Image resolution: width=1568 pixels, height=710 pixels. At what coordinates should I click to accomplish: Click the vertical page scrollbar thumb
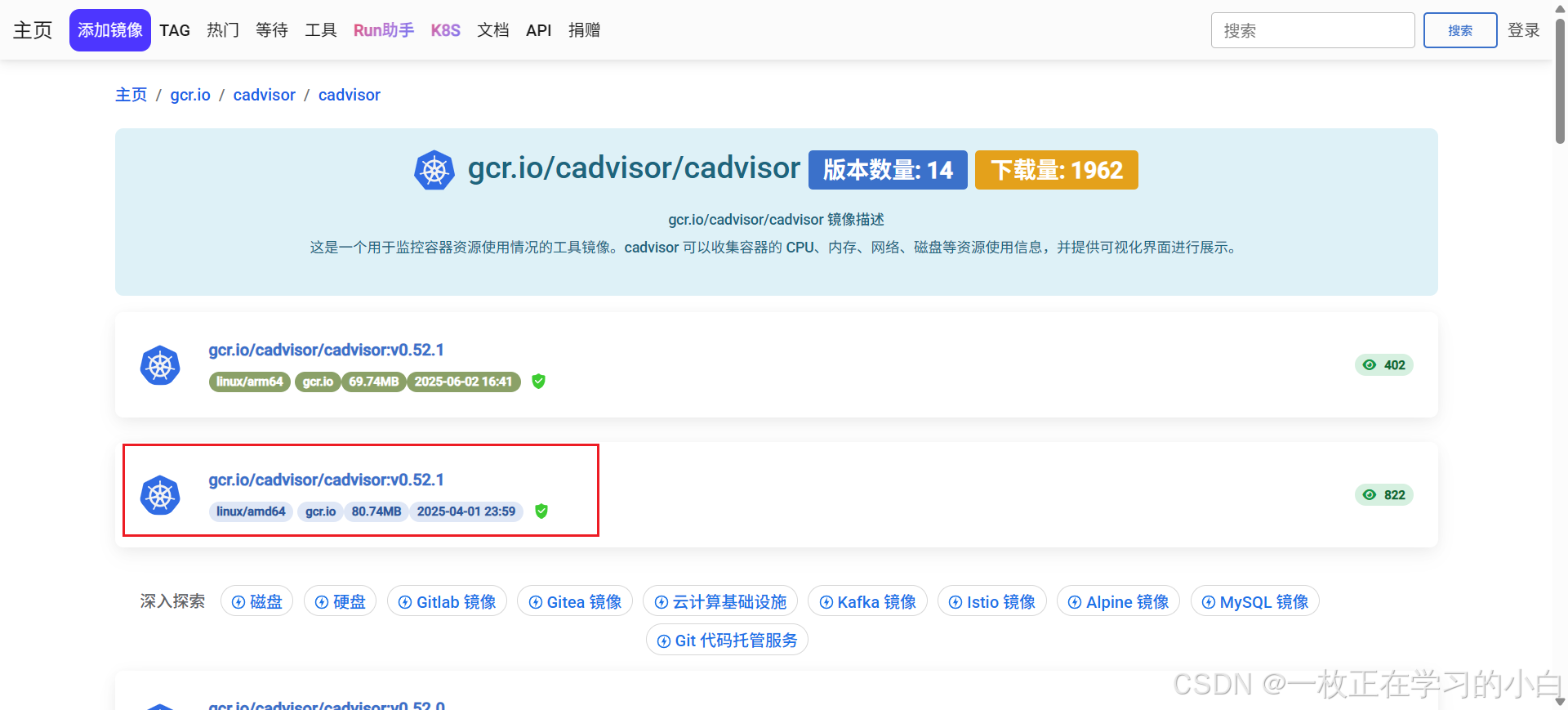tap(1560, 80)
